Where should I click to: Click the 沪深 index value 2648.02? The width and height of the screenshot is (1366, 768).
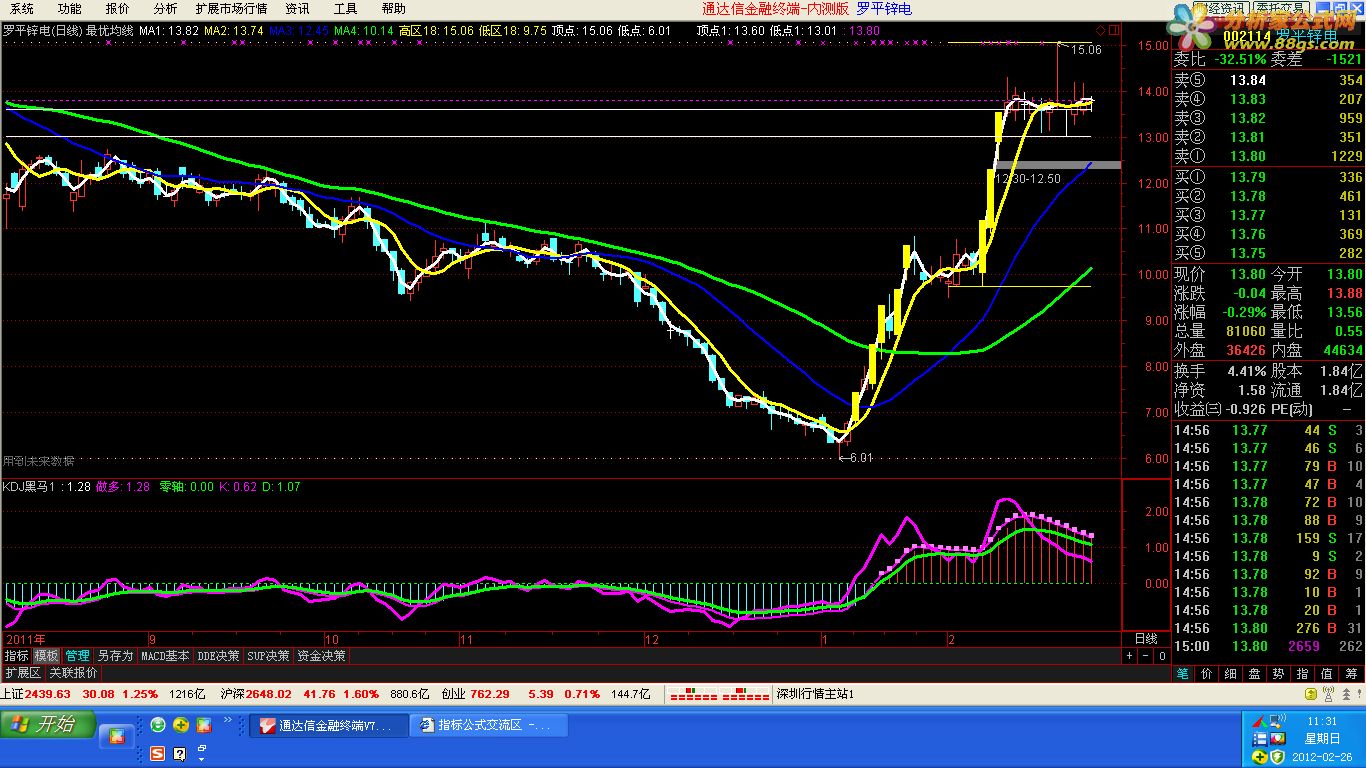pos(270,693)
